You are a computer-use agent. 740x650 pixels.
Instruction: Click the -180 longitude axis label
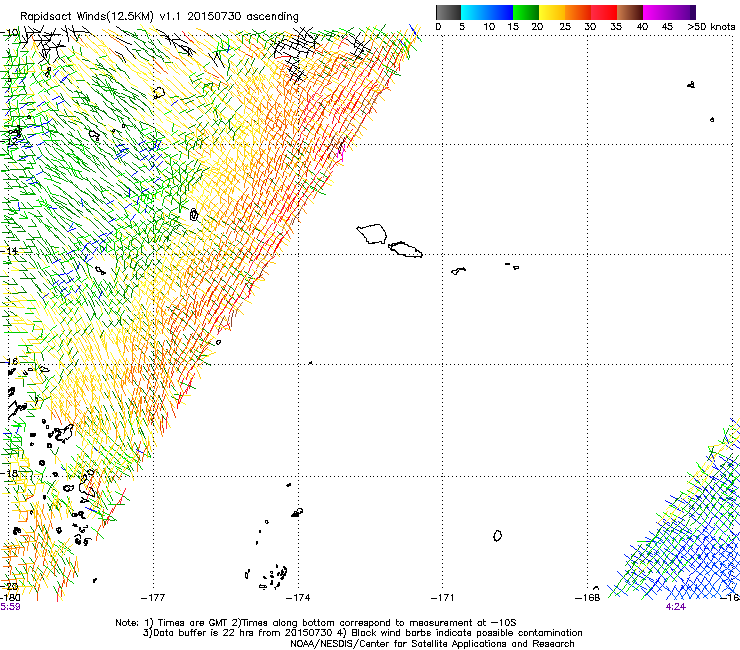point(10,598)
